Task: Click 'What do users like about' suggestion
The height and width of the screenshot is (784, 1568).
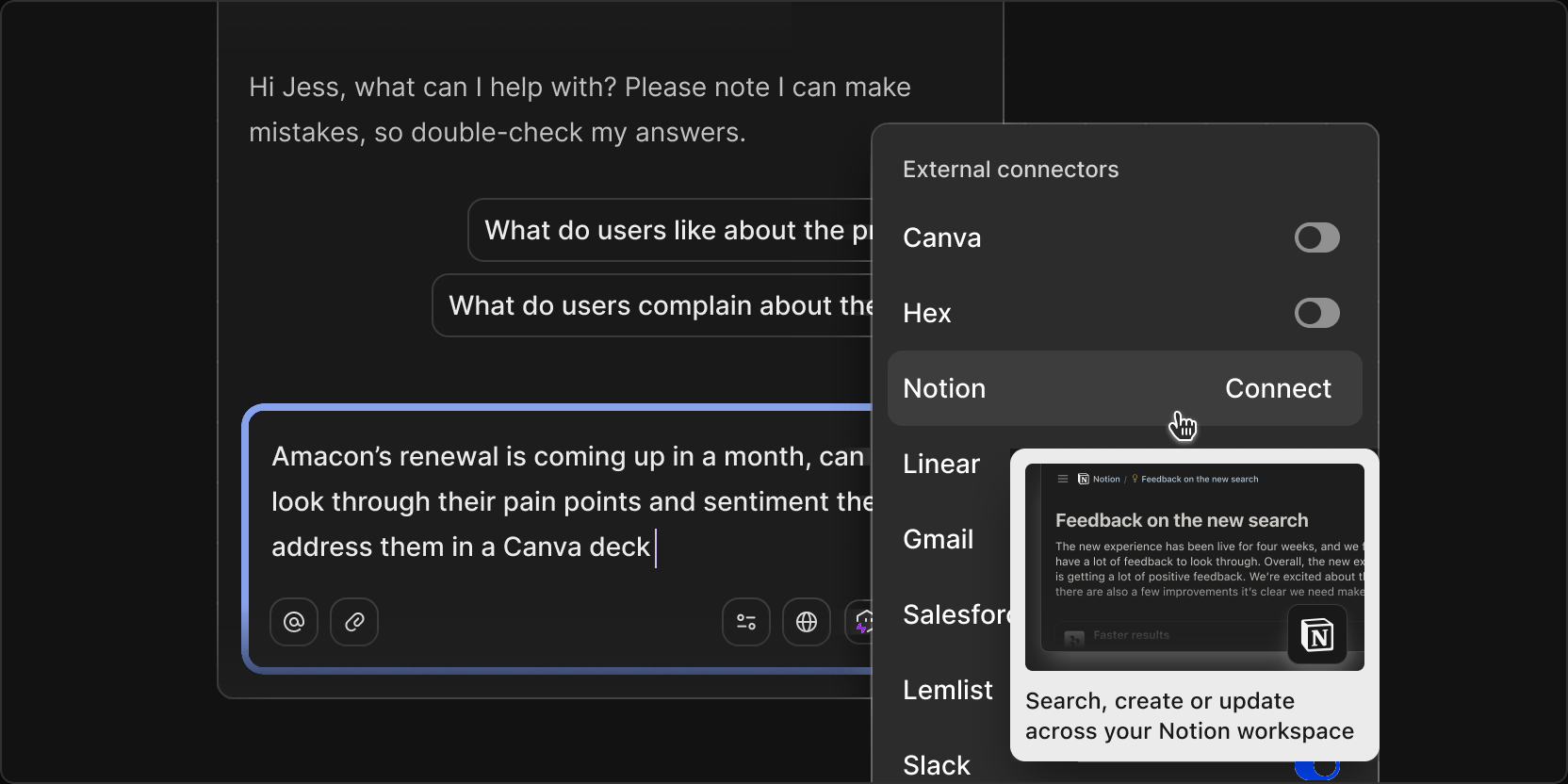Action: click(x=670, y=230)
